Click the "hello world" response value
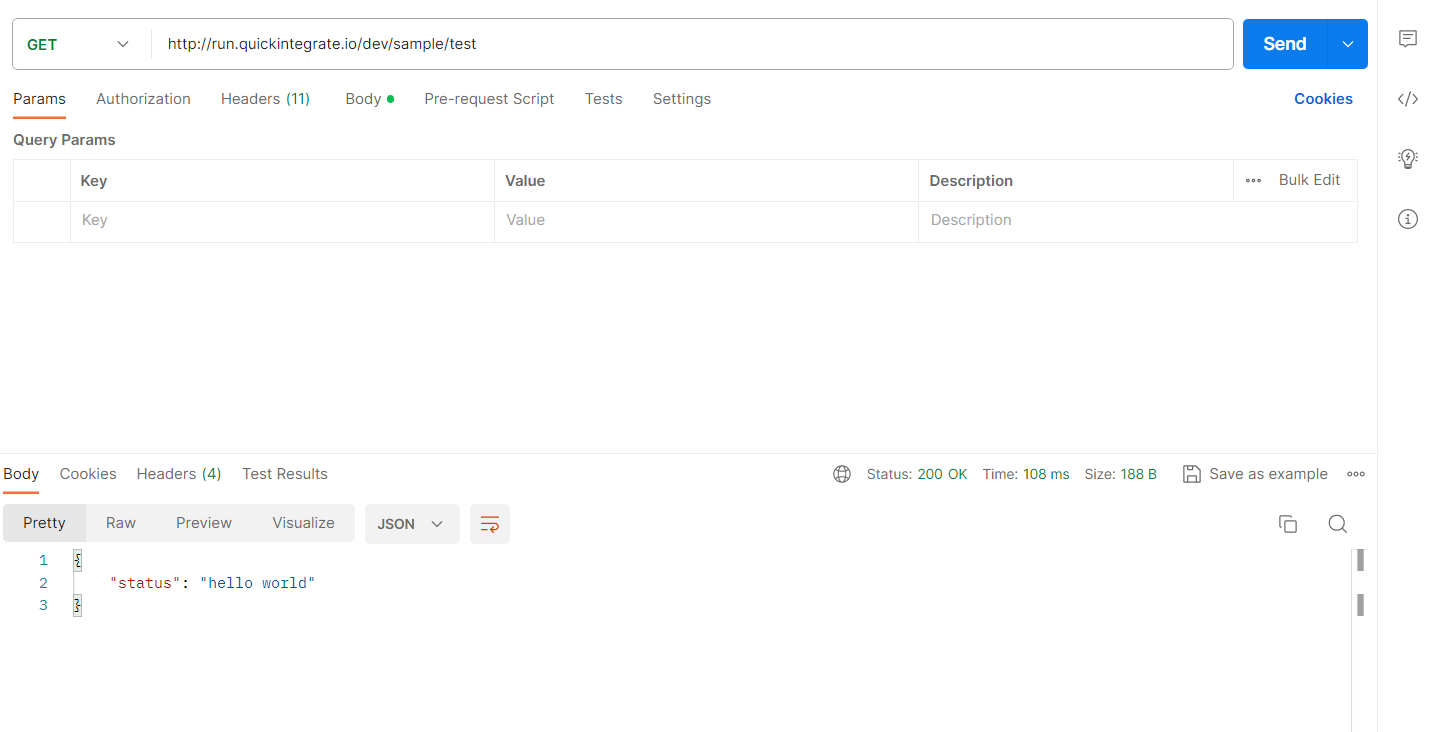Screen dimensions: 1432x732 click(258, 583)
